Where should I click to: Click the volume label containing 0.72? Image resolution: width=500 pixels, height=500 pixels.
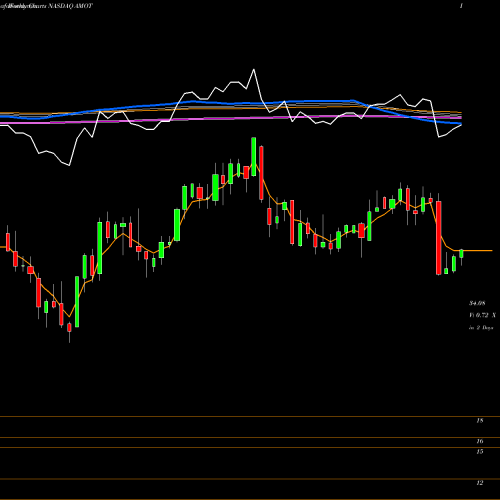(x=482, y=315)
